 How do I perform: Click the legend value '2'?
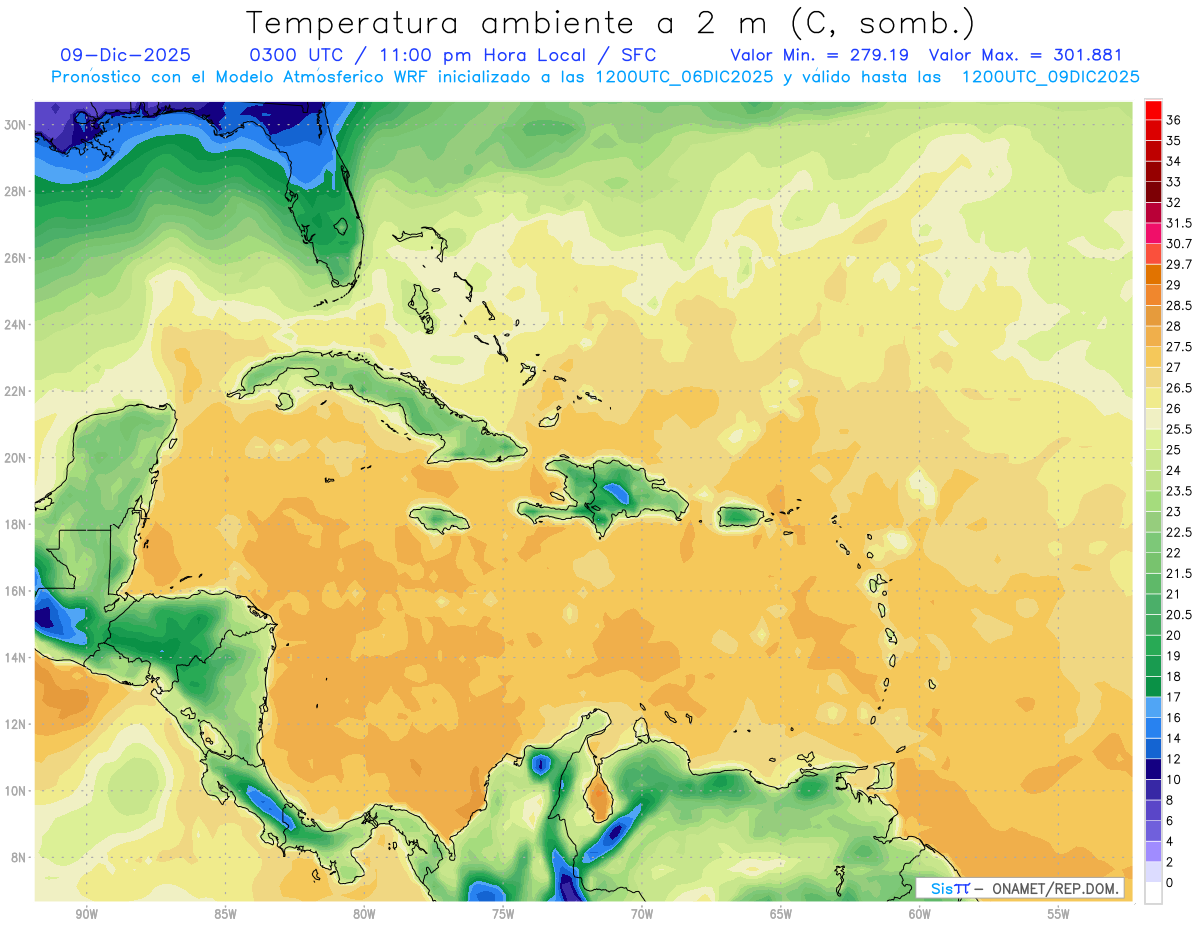(x=1170, y=862)
